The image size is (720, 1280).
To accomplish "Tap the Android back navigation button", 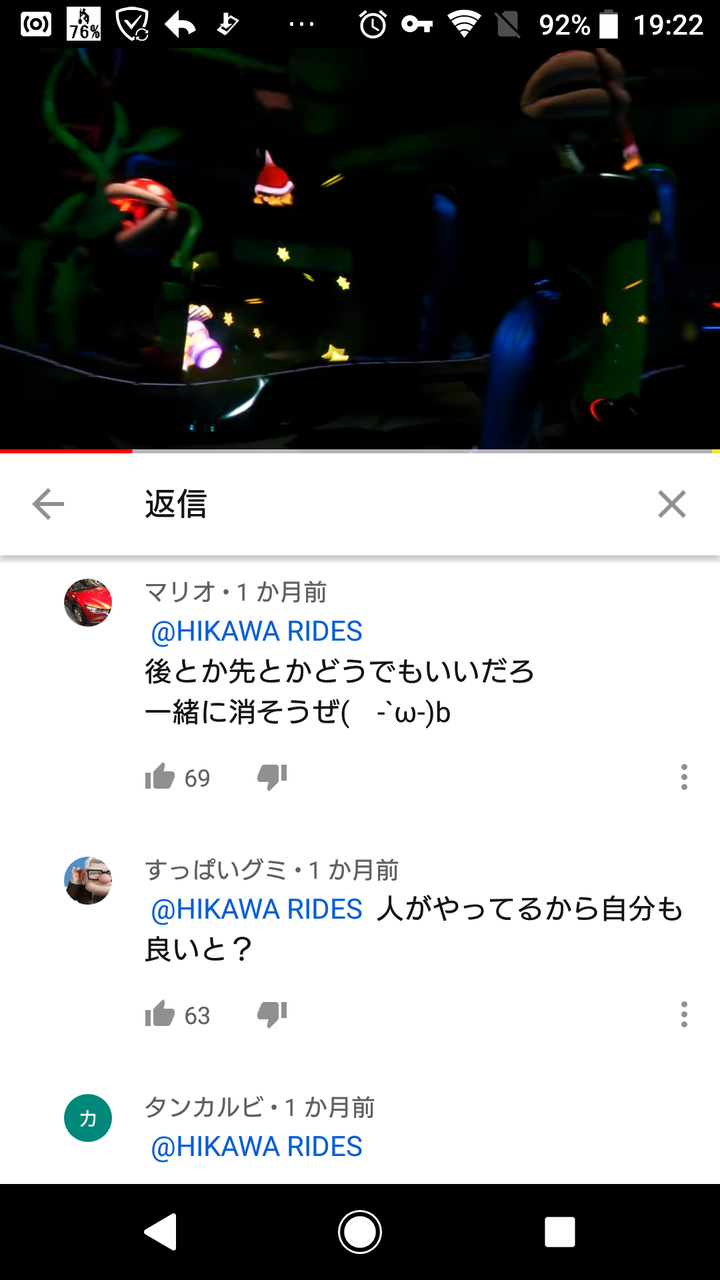I will [160, 1232].
